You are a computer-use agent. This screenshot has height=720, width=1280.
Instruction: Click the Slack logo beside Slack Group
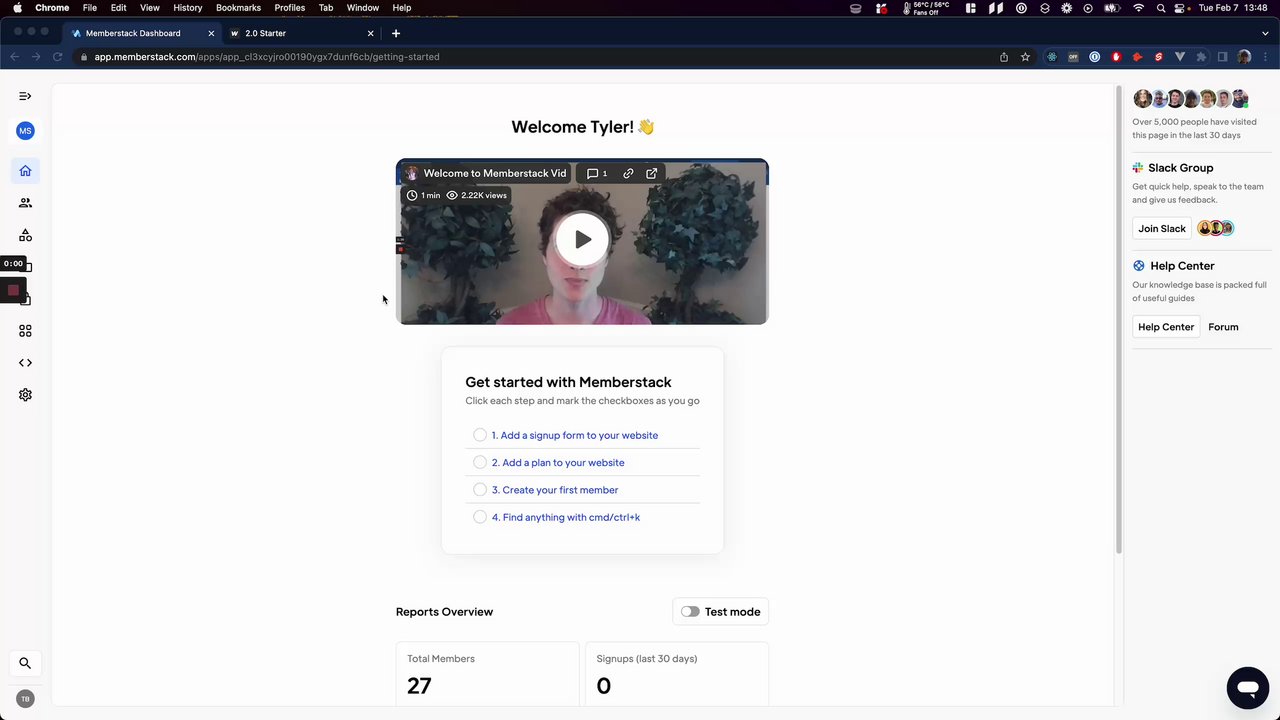point(1138,168)
